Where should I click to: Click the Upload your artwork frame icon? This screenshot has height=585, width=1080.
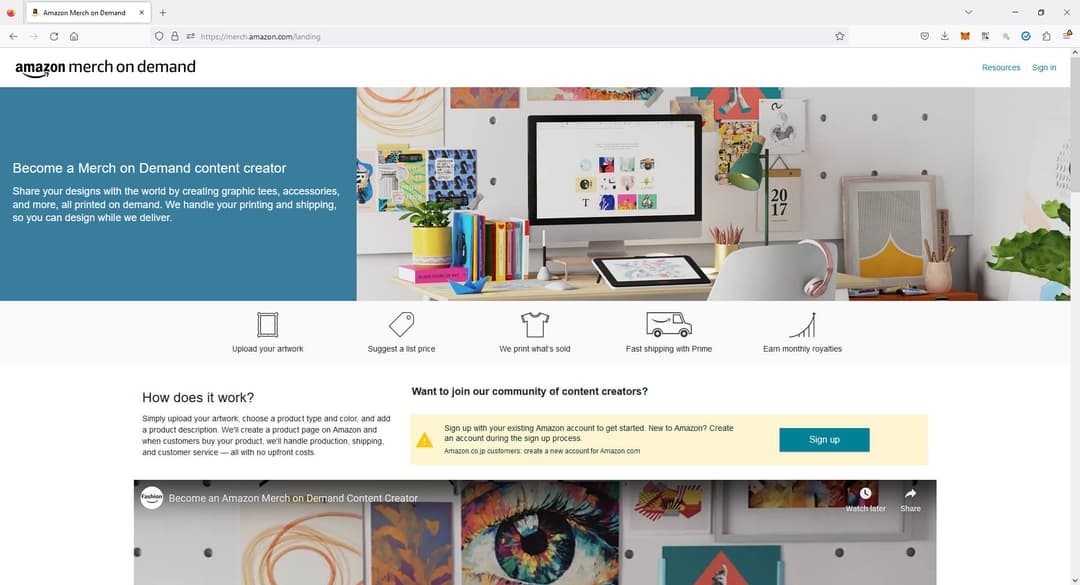267,325
